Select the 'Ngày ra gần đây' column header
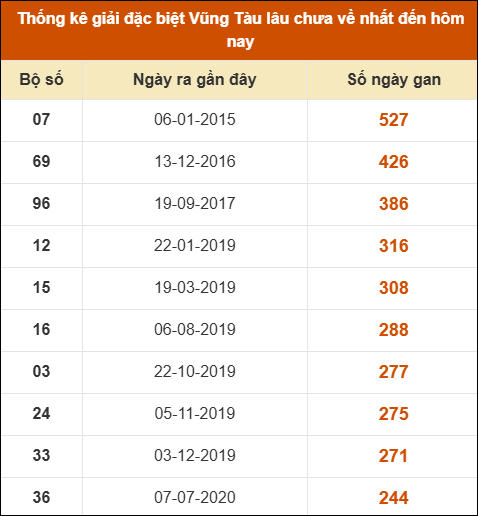 pyautogui.click(x=195, y=80)
